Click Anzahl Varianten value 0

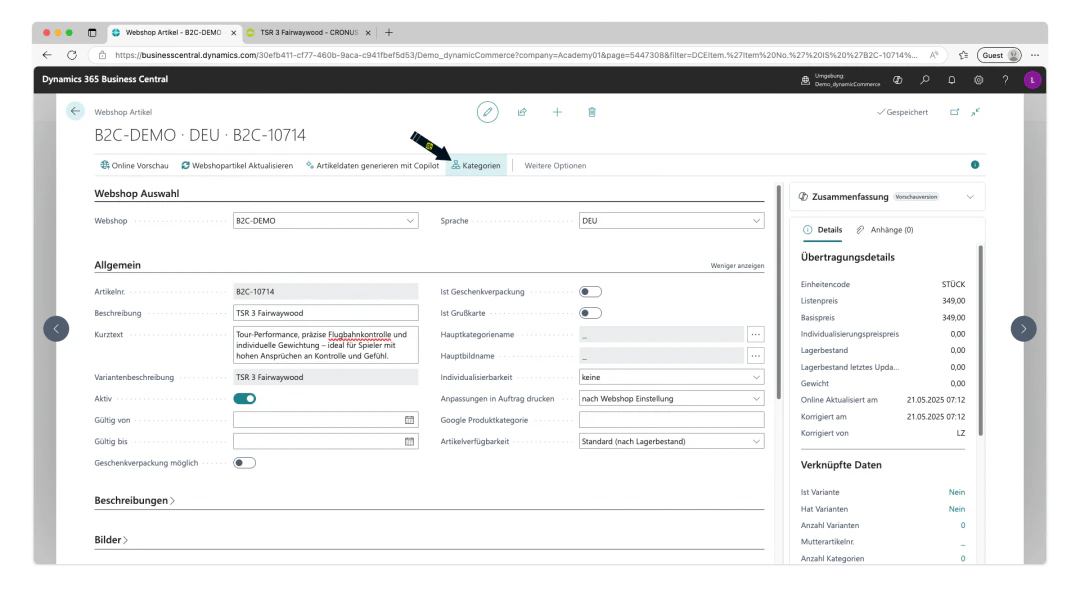(963, 525)
